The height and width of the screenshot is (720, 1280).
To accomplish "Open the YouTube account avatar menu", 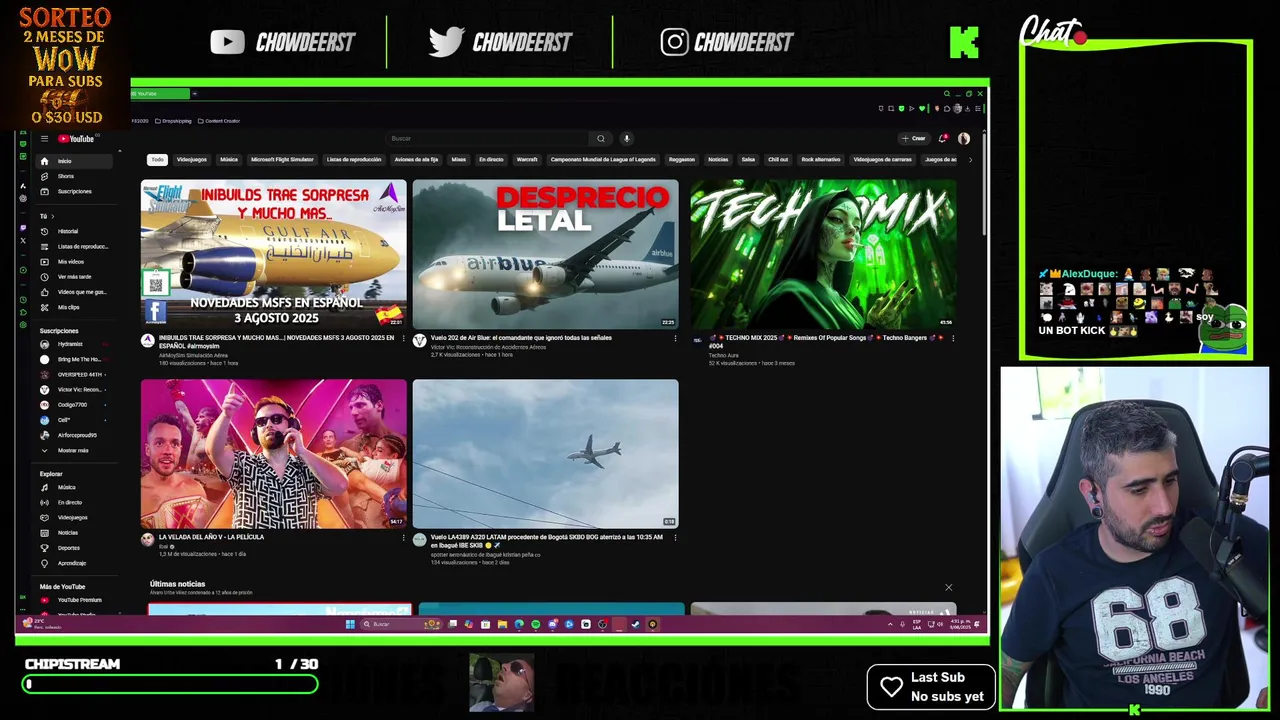I will click(x=964, y=139).
